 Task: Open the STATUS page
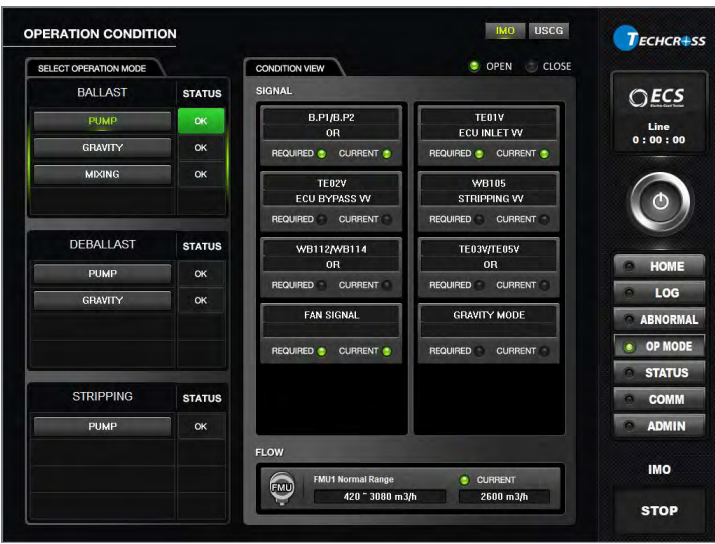pos(659,373)
